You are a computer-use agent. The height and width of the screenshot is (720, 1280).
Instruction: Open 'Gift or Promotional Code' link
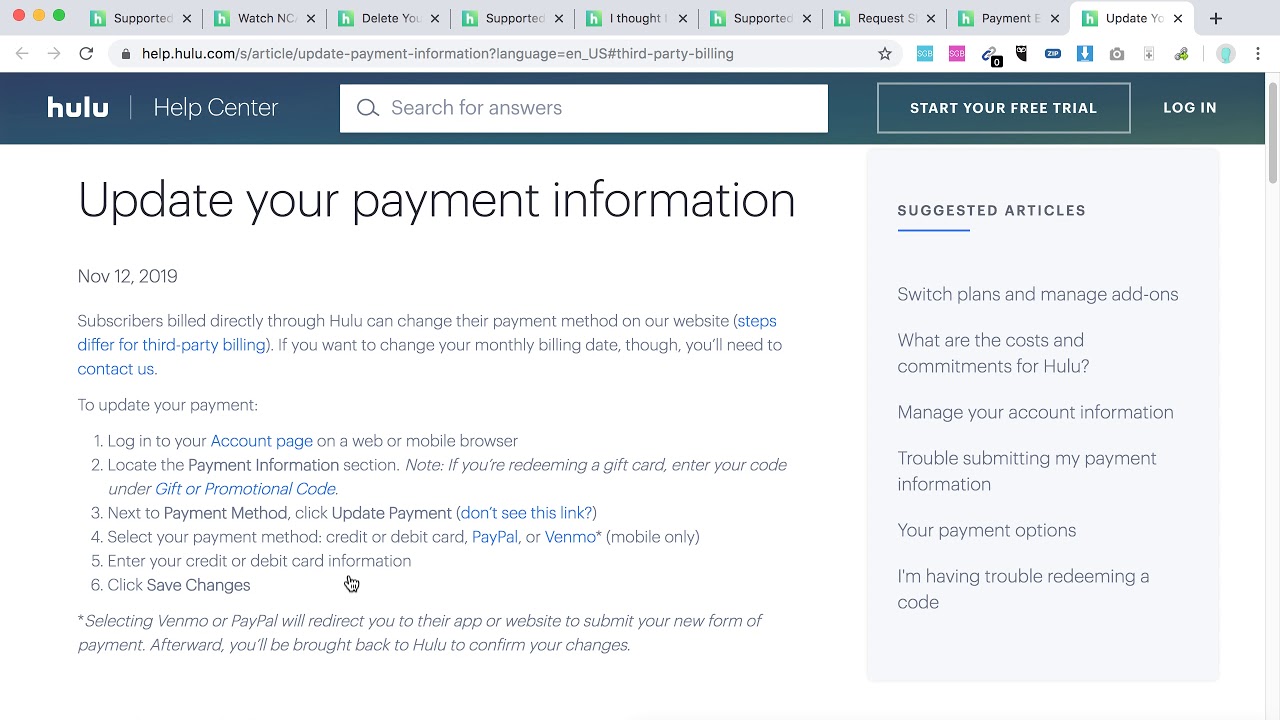tap(245, 489)
